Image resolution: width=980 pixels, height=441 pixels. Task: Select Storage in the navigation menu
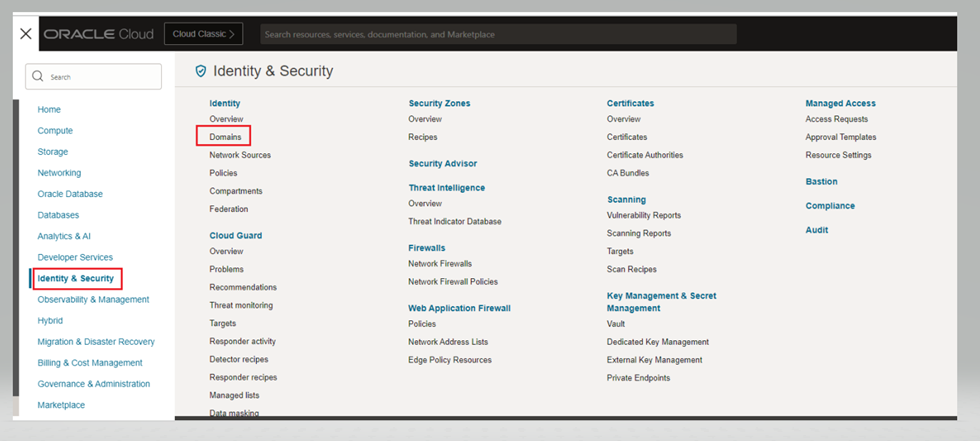52,152
